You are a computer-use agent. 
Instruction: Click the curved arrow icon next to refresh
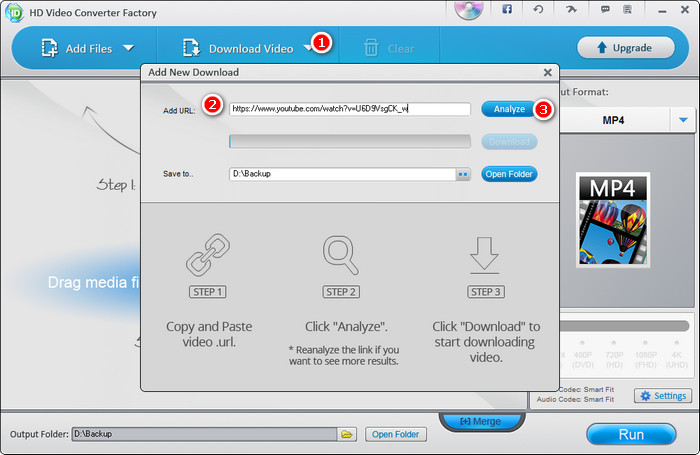[571, 9]
